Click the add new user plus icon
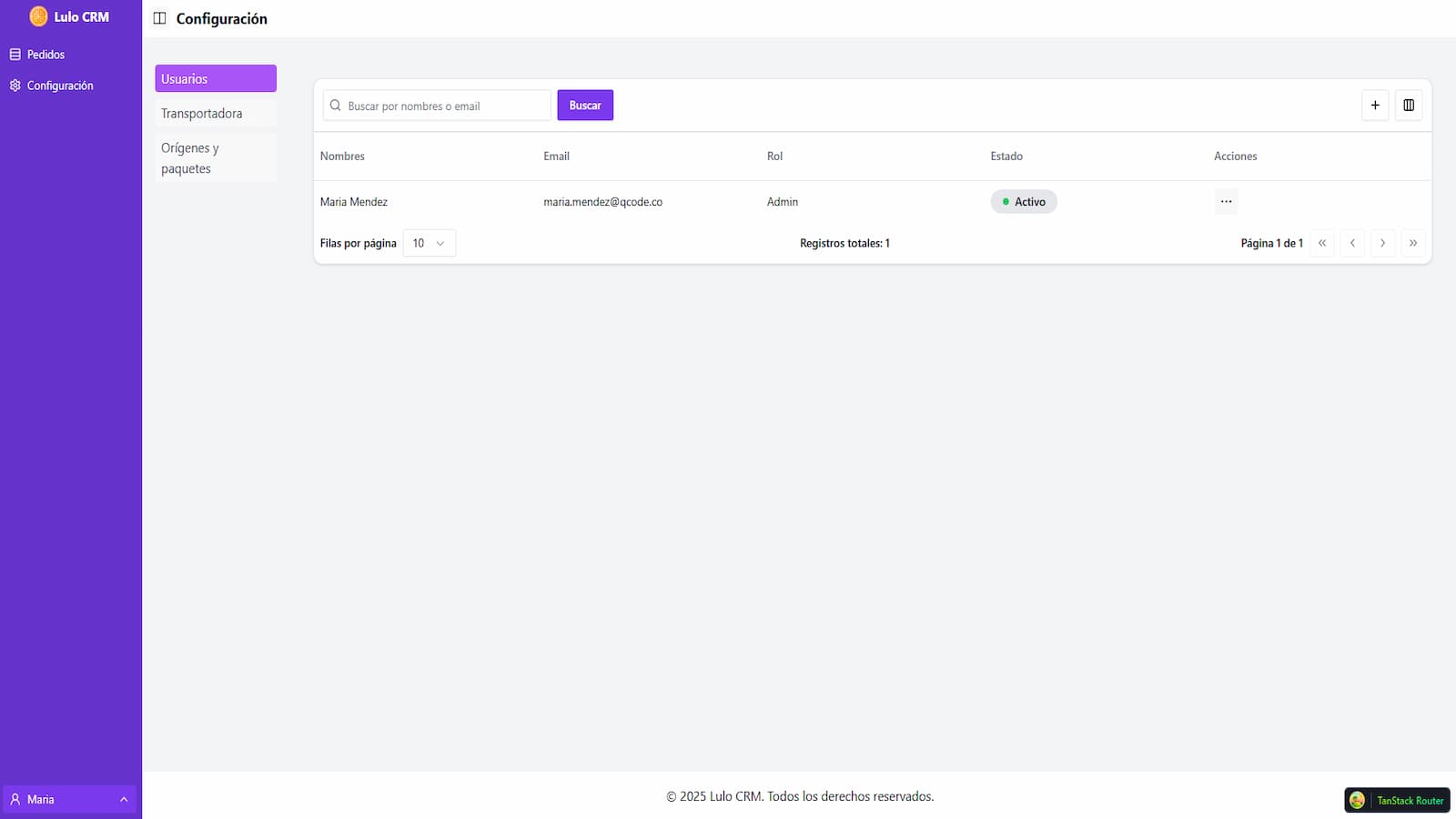1456x819 pixels. tap(1375, 105)
